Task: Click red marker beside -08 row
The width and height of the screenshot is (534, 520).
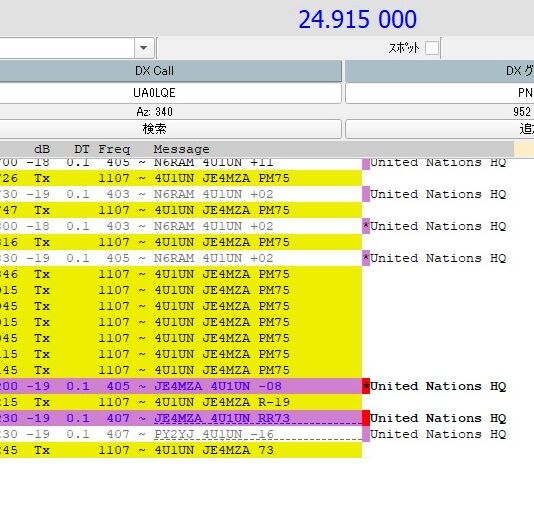Action: tap(366, 386)
